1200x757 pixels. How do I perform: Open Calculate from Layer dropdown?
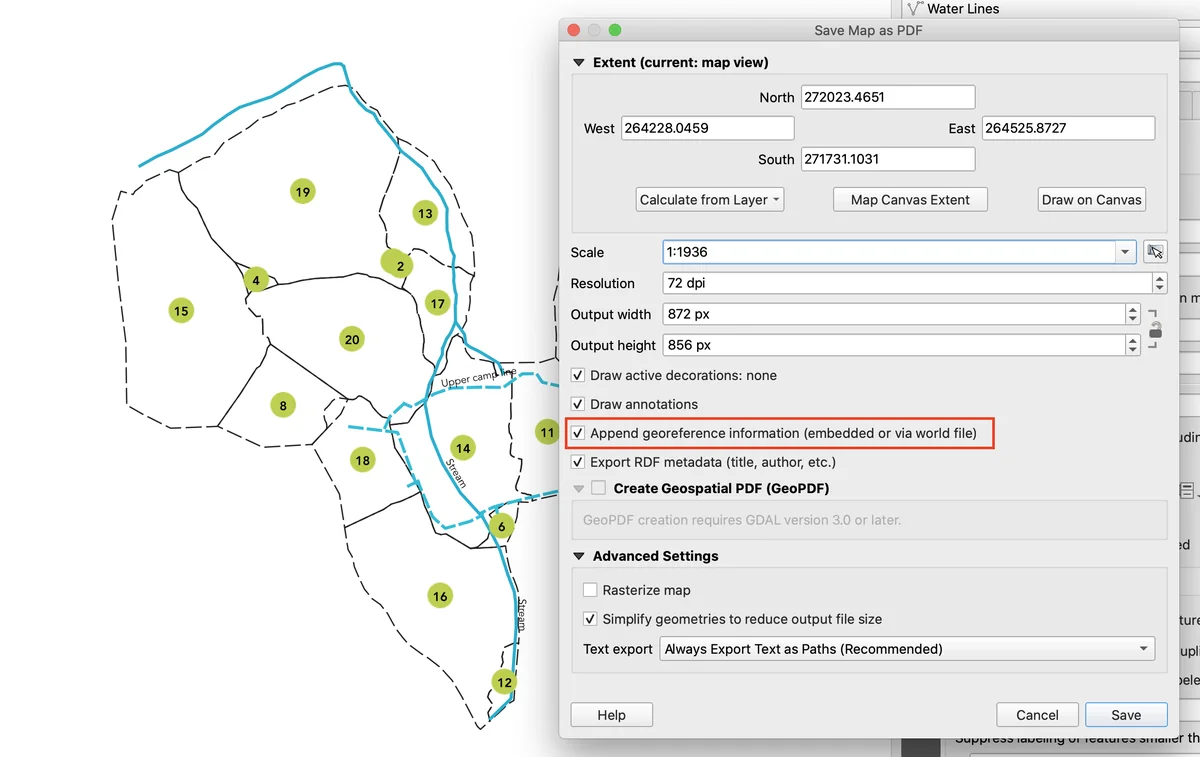point(710,199)
